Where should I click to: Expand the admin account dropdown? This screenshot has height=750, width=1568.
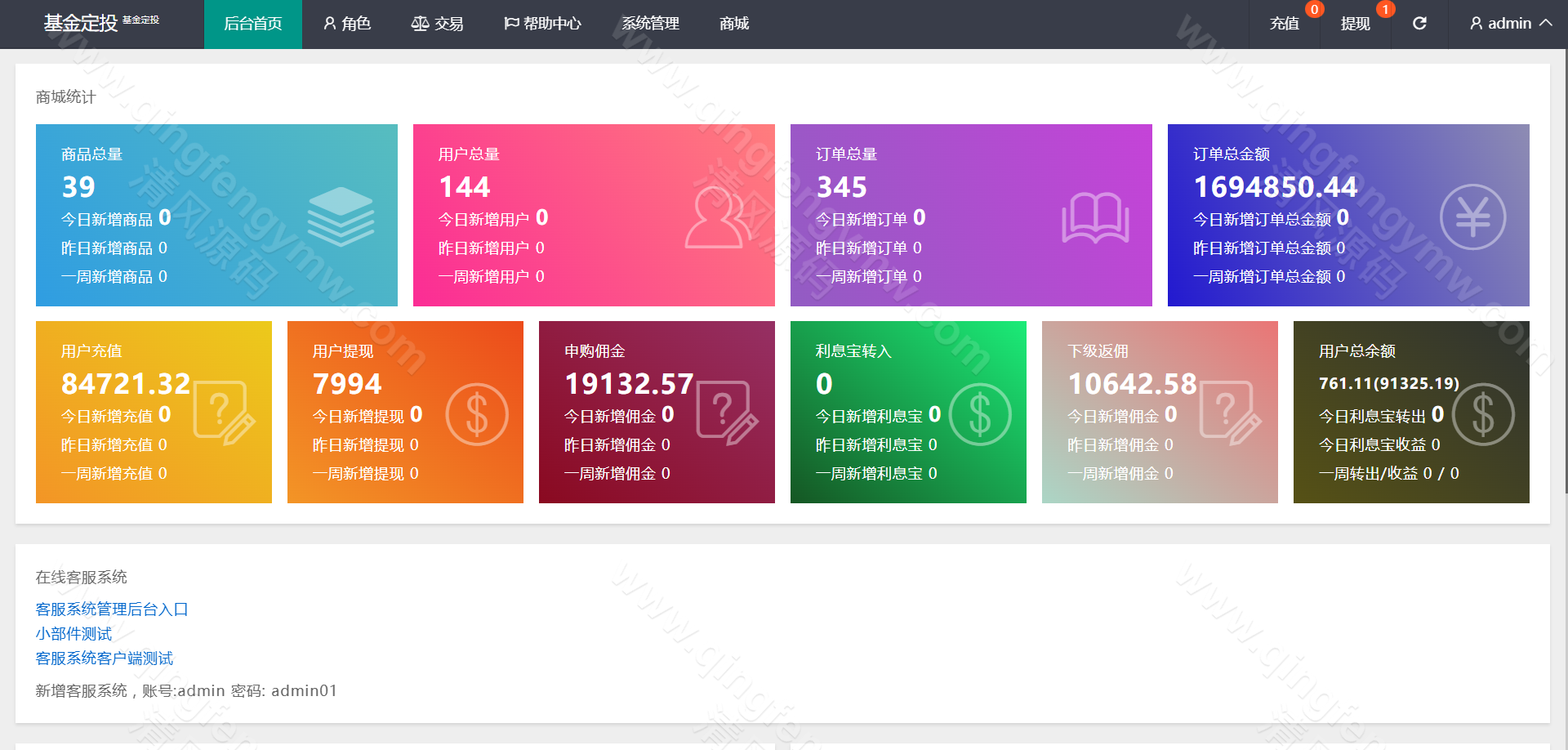[1509, 24]
